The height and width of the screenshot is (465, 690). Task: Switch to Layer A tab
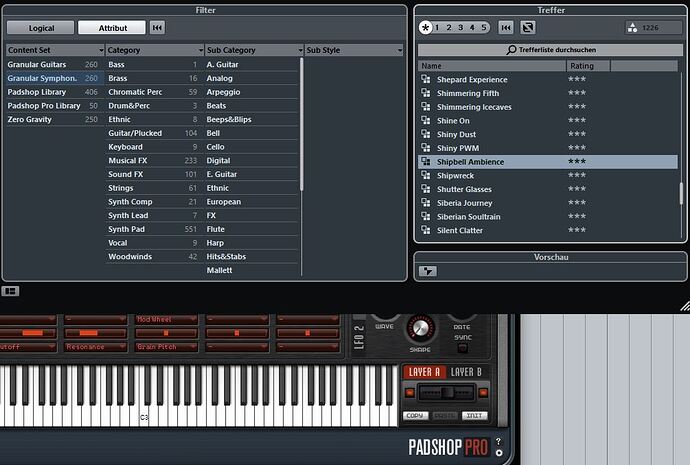coord(424,372)
